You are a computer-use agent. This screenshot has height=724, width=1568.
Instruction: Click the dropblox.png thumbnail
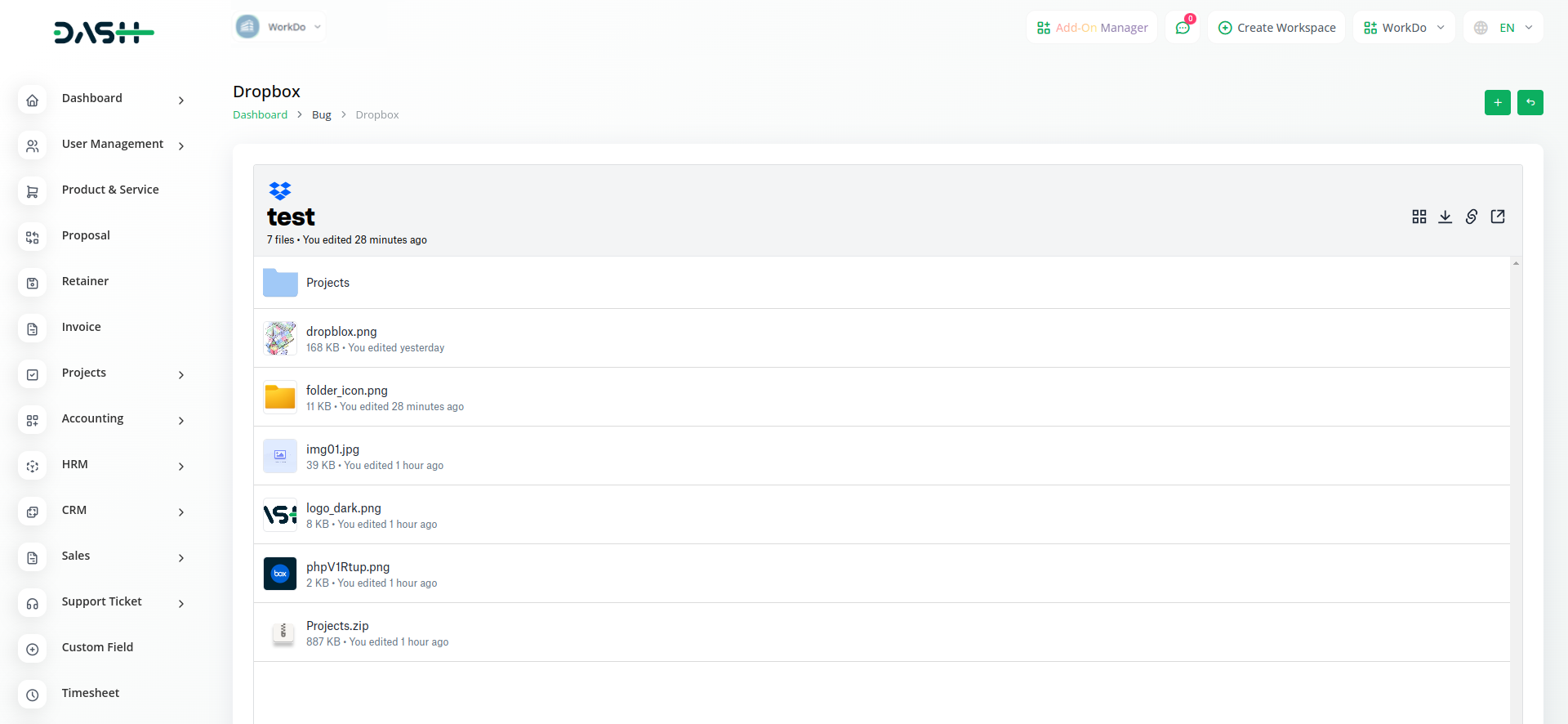click(280, 338)
